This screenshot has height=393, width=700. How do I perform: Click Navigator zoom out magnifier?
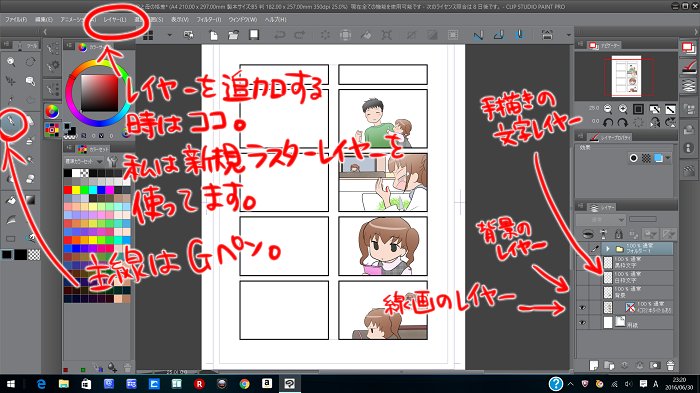click(x=608, y=109)
